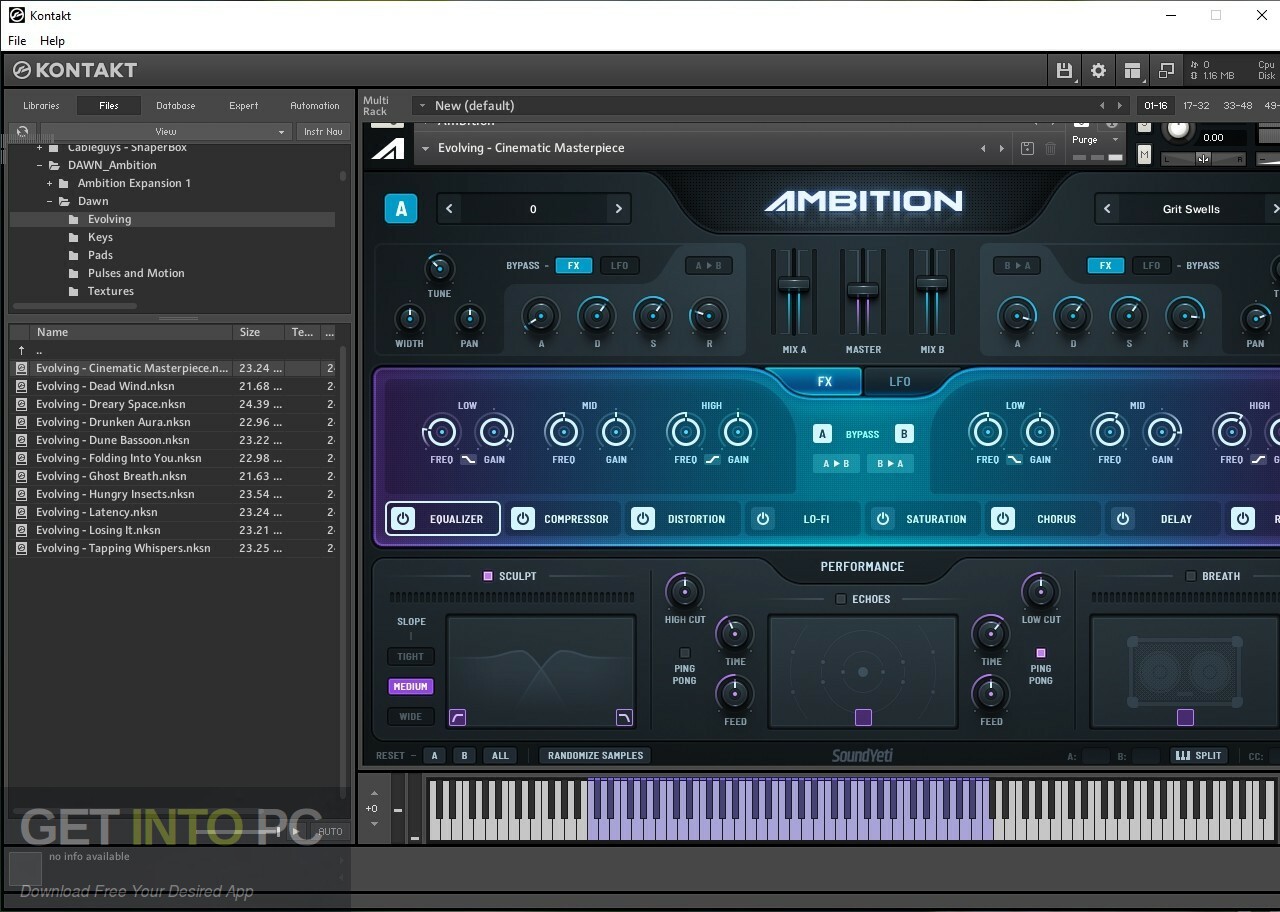
Task: Switch to the Expert tab
Action: click(243, 105)
